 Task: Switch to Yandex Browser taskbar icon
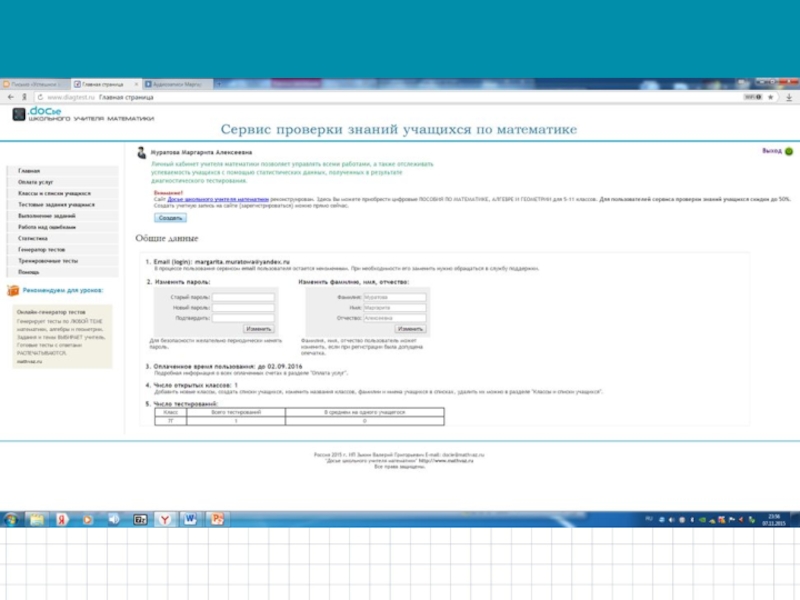tap(165, 519)
